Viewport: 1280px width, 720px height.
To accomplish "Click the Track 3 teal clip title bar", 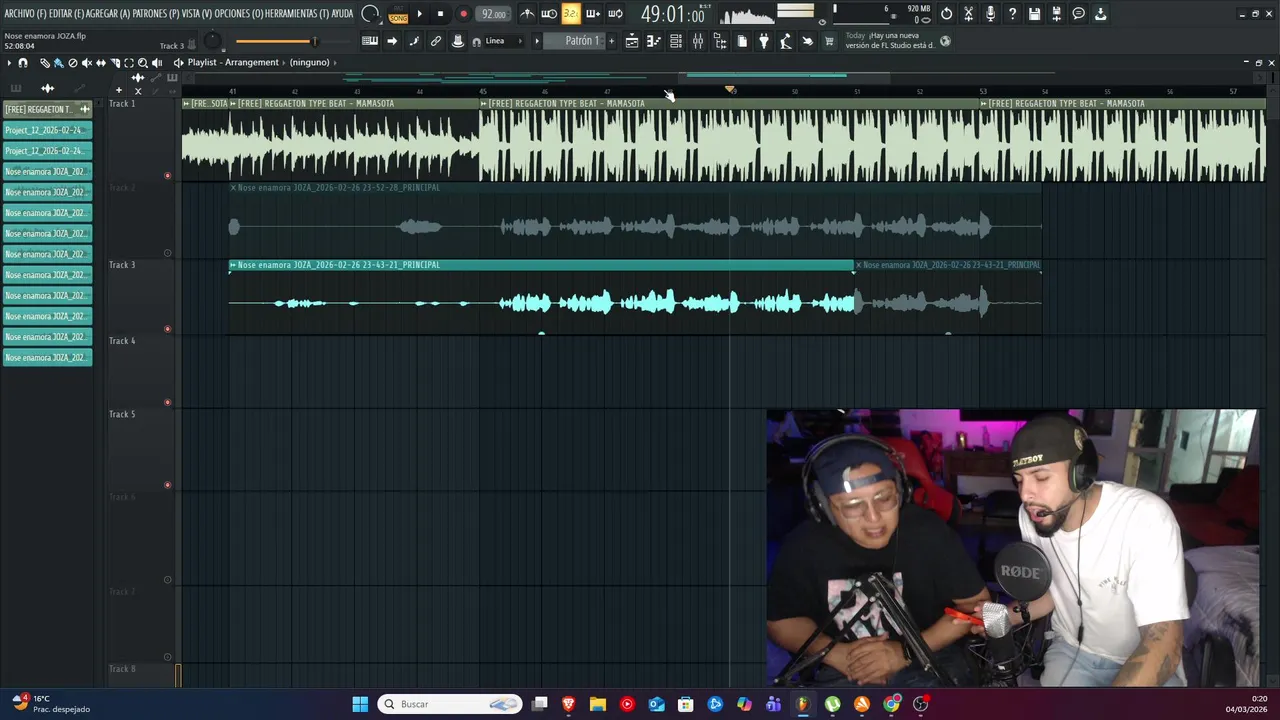I will 541,265.
